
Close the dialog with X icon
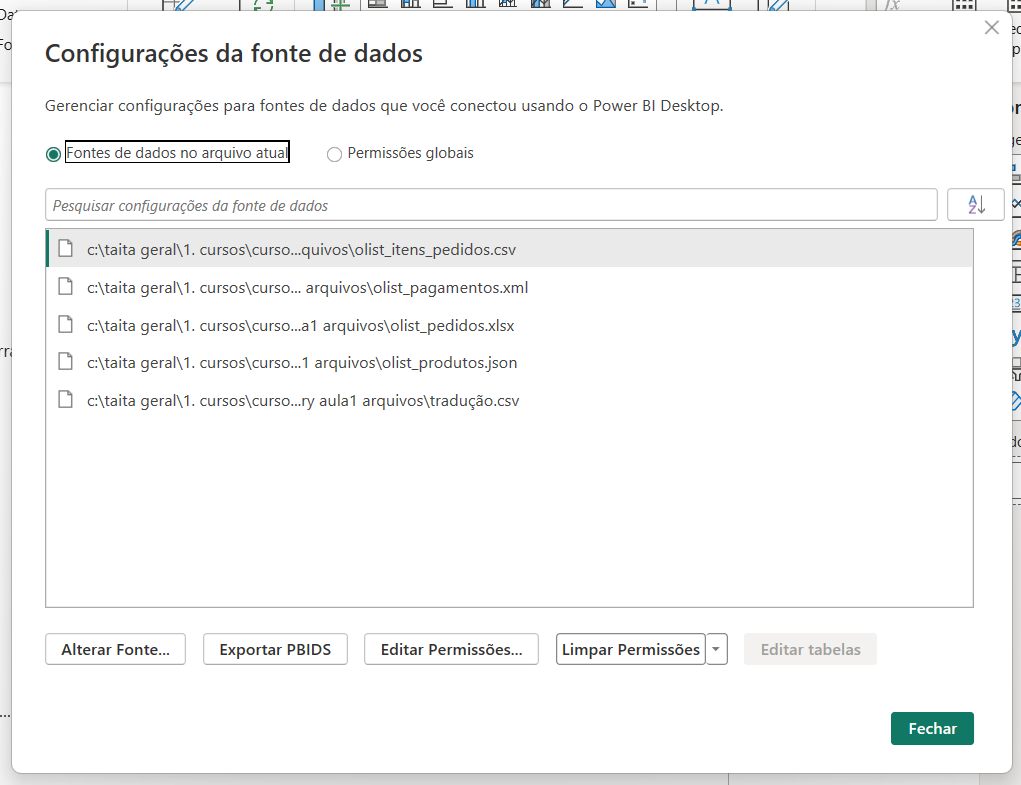992,27
